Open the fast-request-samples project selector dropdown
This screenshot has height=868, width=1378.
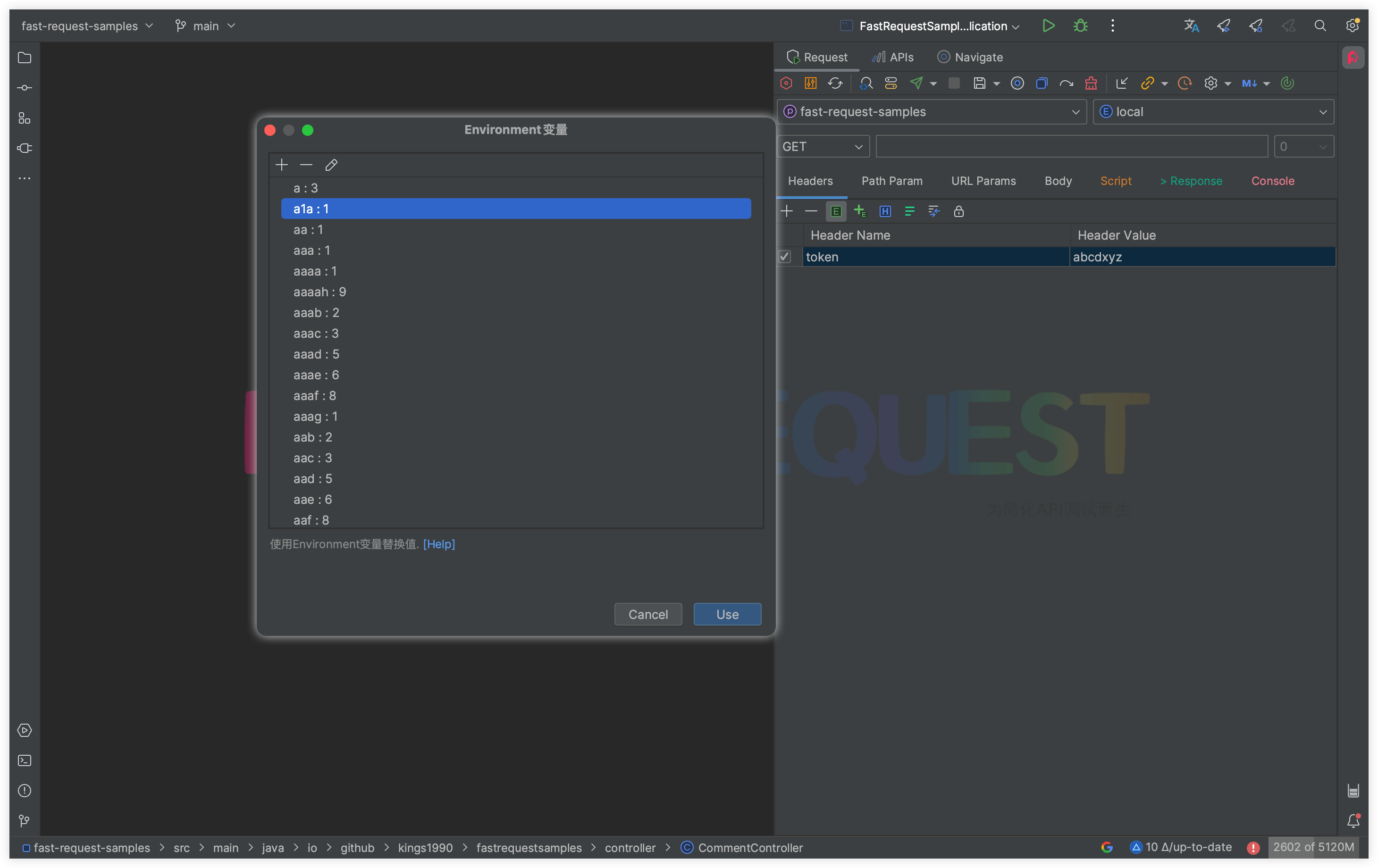pos(931,112)
